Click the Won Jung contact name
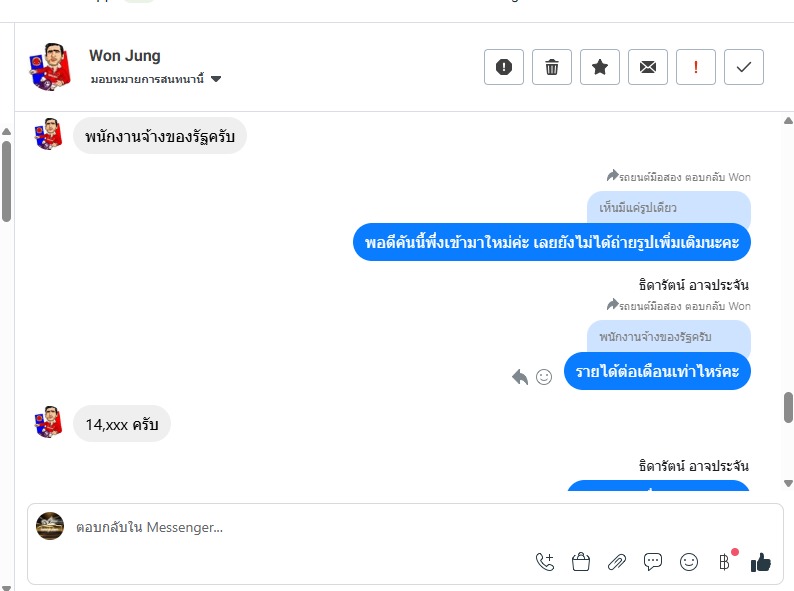The width and height of the screenshot is (794, 591). [x=124, y=56]
